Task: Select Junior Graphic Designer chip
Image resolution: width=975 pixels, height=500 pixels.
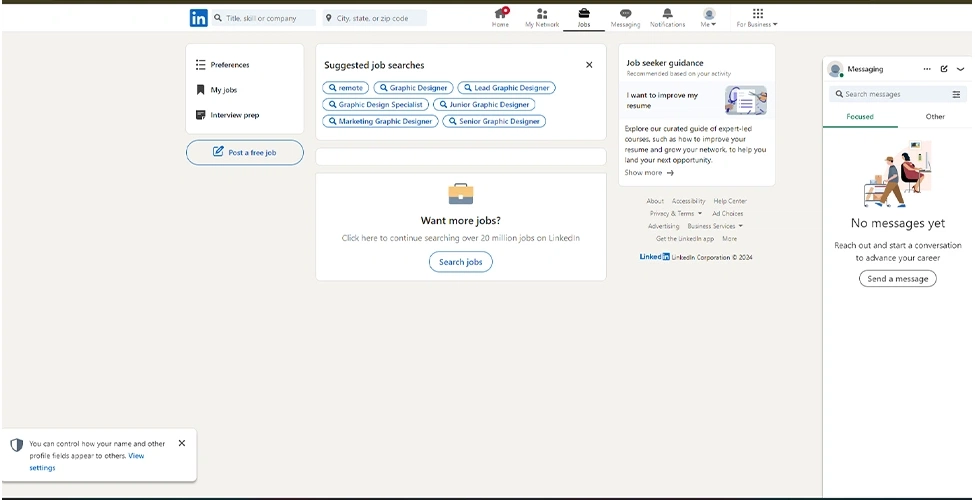Action: coord(484,104)
